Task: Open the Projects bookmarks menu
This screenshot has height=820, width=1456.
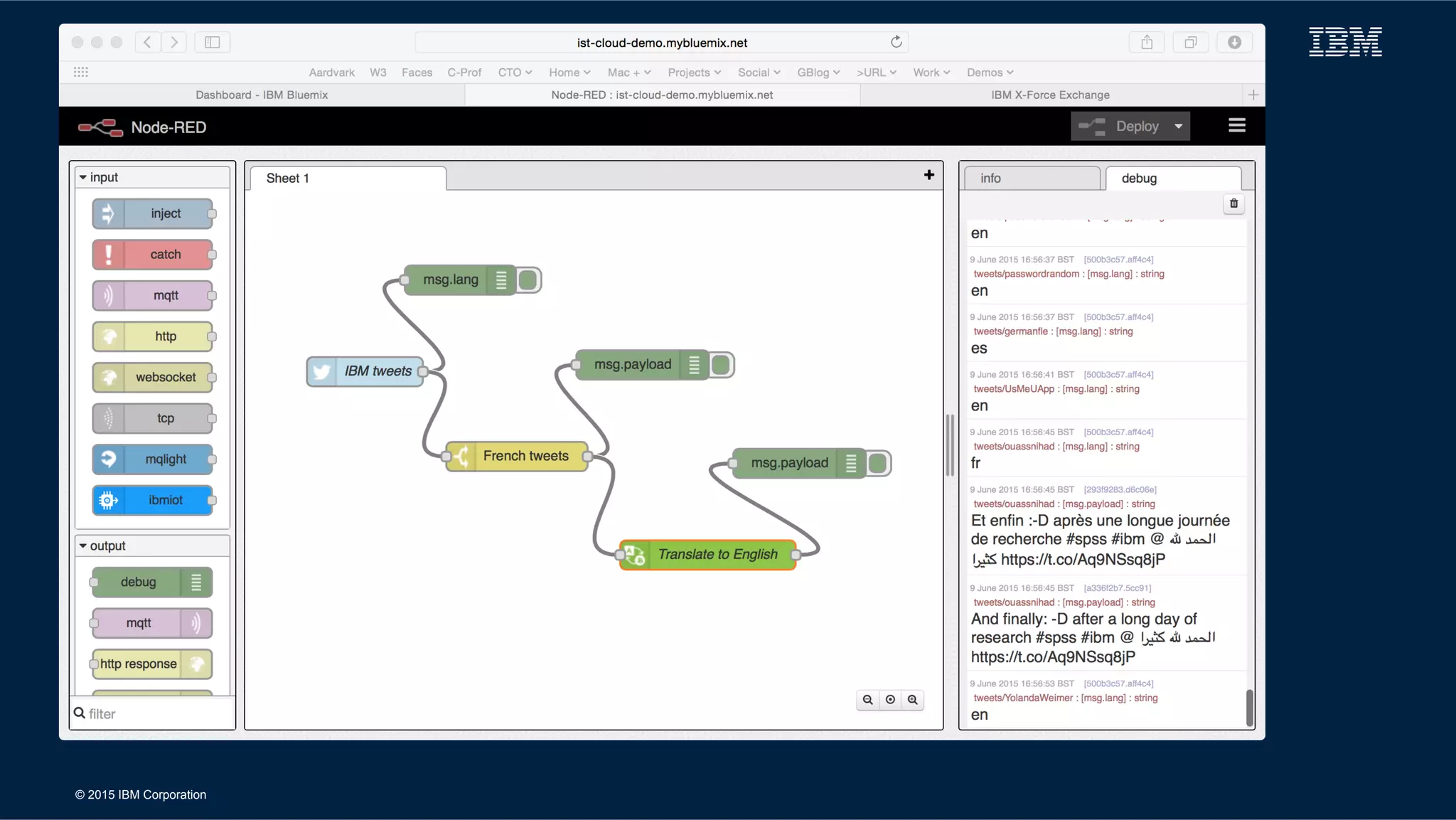Action: [694, 73]
